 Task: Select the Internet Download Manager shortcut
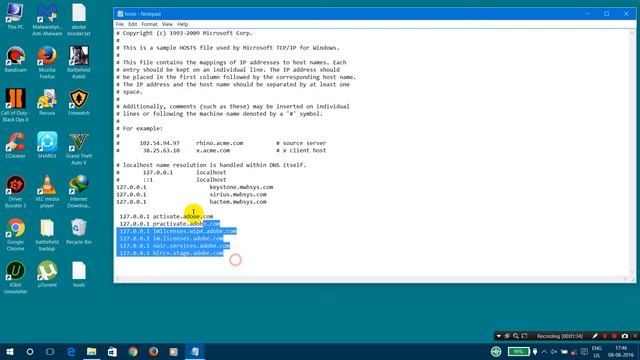(x=79, y=192)
